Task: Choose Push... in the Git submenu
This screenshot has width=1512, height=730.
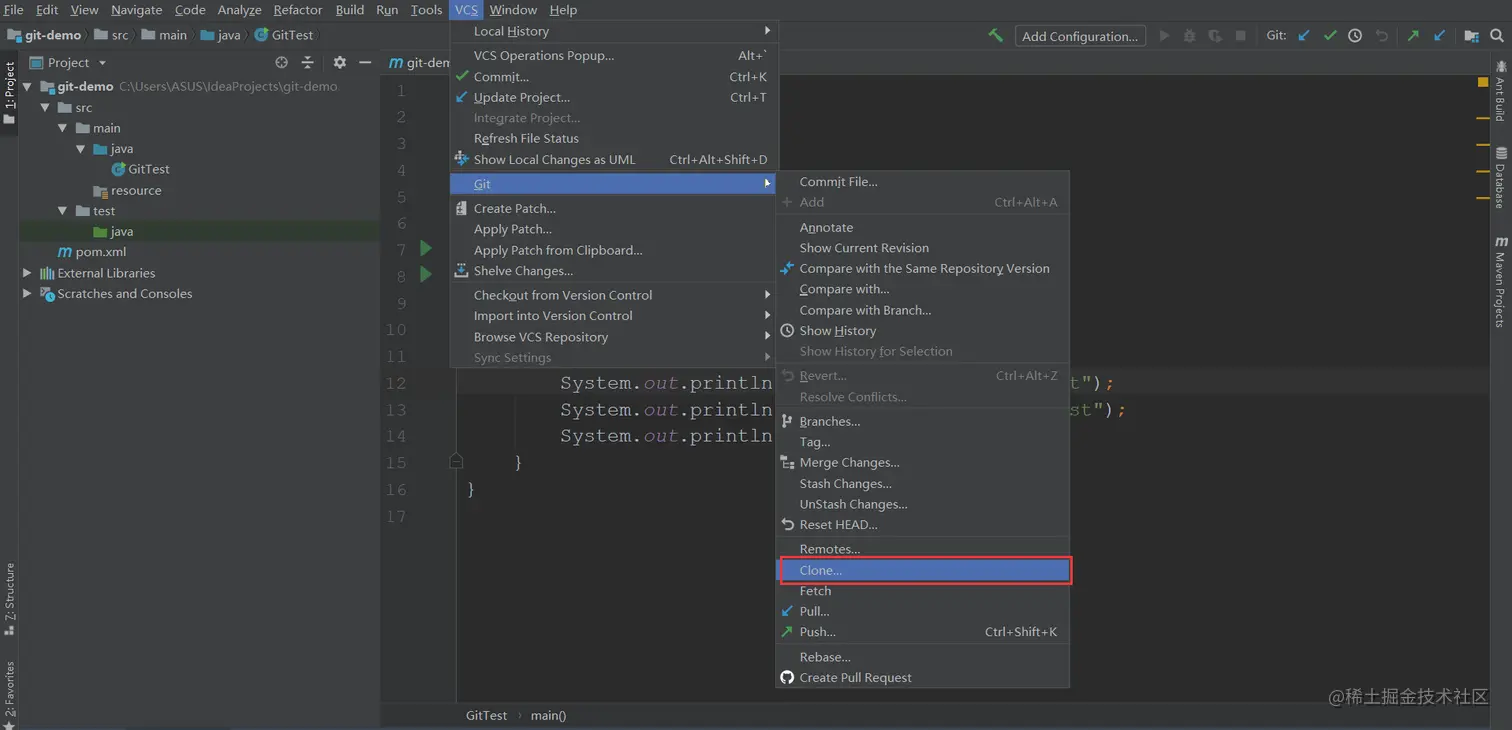Action: [x=923, y=632]
